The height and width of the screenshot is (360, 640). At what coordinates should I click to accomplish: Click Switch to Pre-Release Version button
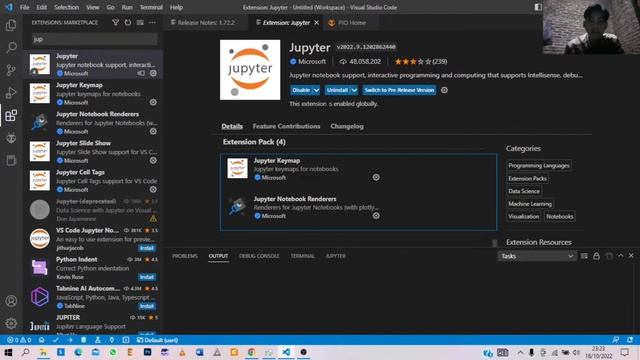[x=399, y=90]
